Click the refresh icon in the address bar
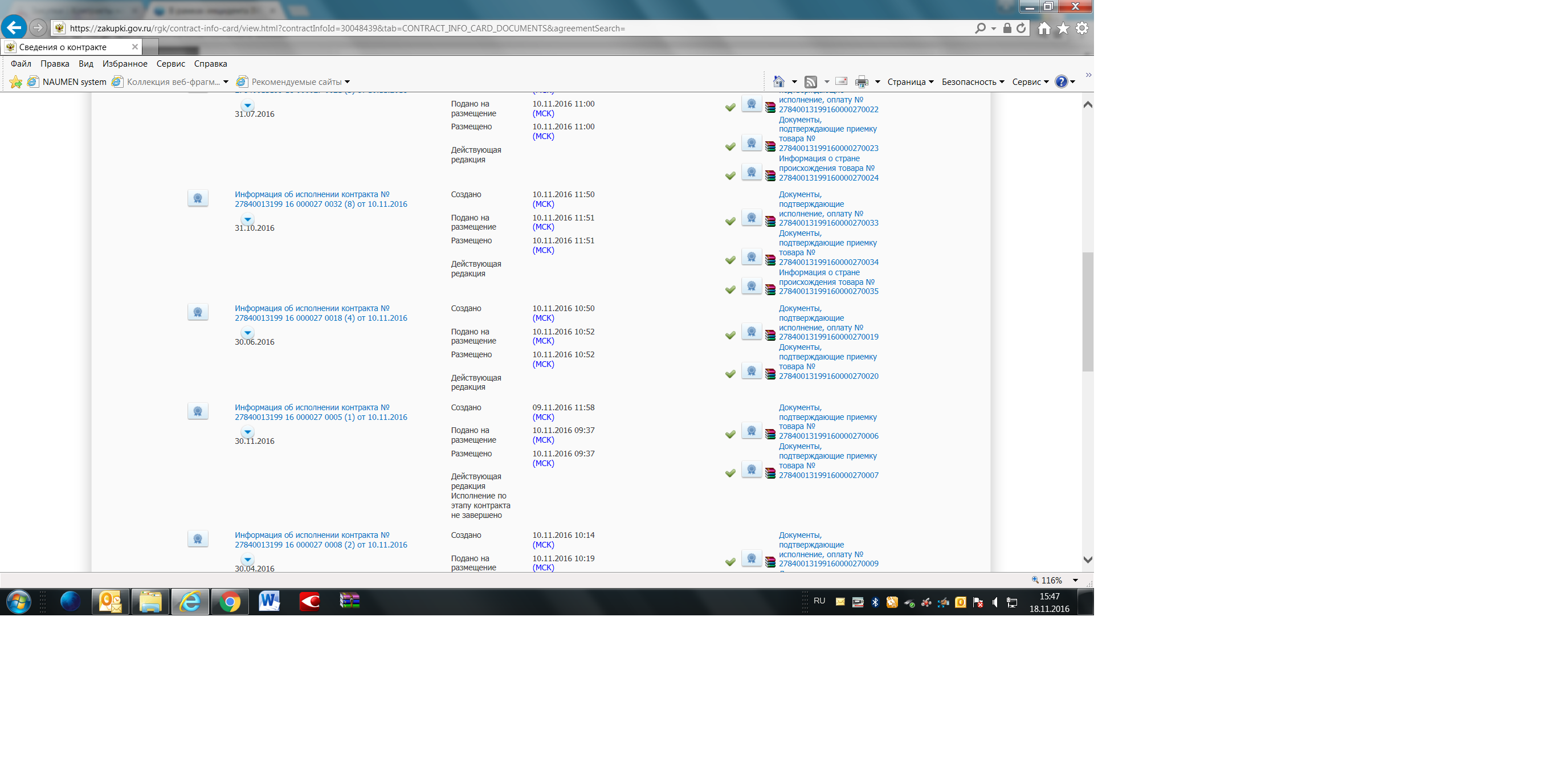Viewport: 1543px width, 784px height. pos(1021,28)
